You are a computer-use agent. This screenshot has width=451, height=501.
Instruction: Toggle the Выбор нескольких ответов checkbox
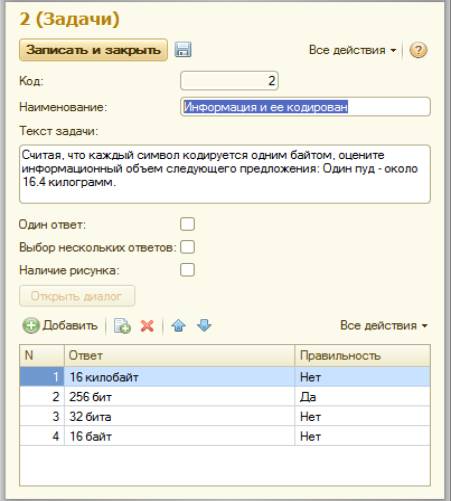point(187,247)
